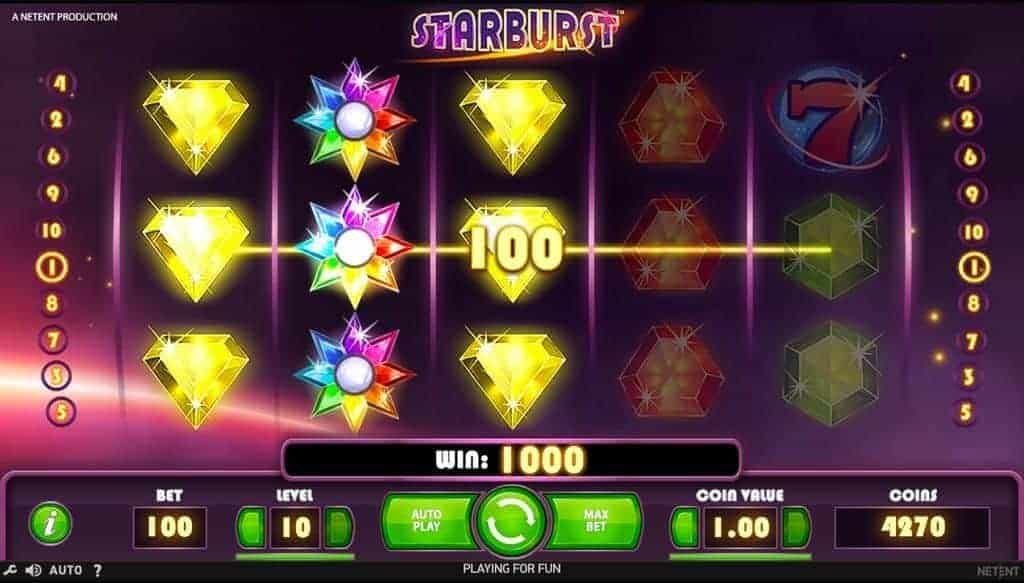Mute sound with the speaker icon

point(33,570)
